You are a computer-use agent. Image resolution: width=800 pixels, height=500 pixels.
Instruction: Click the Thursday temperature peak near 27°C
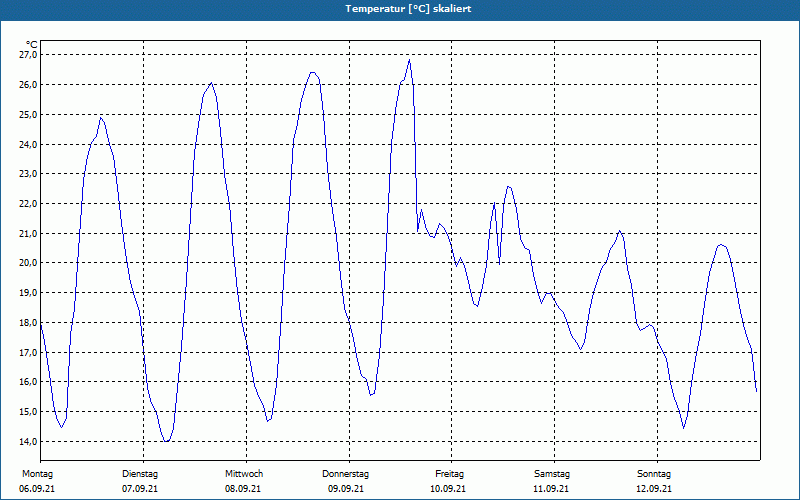(409, 60)
